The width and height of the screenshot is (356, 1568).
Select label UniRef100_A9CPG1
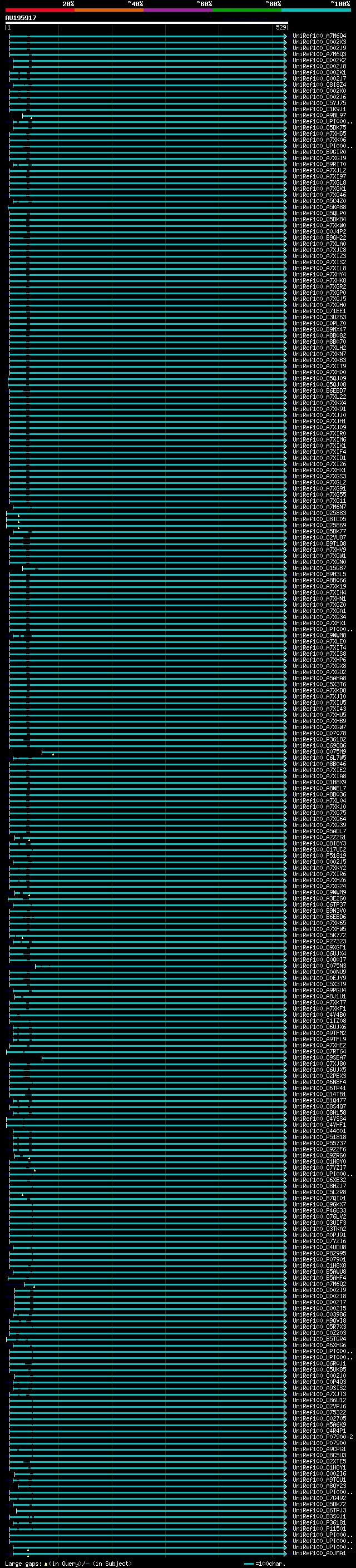pyautogui.click(x=319, y=1449)
